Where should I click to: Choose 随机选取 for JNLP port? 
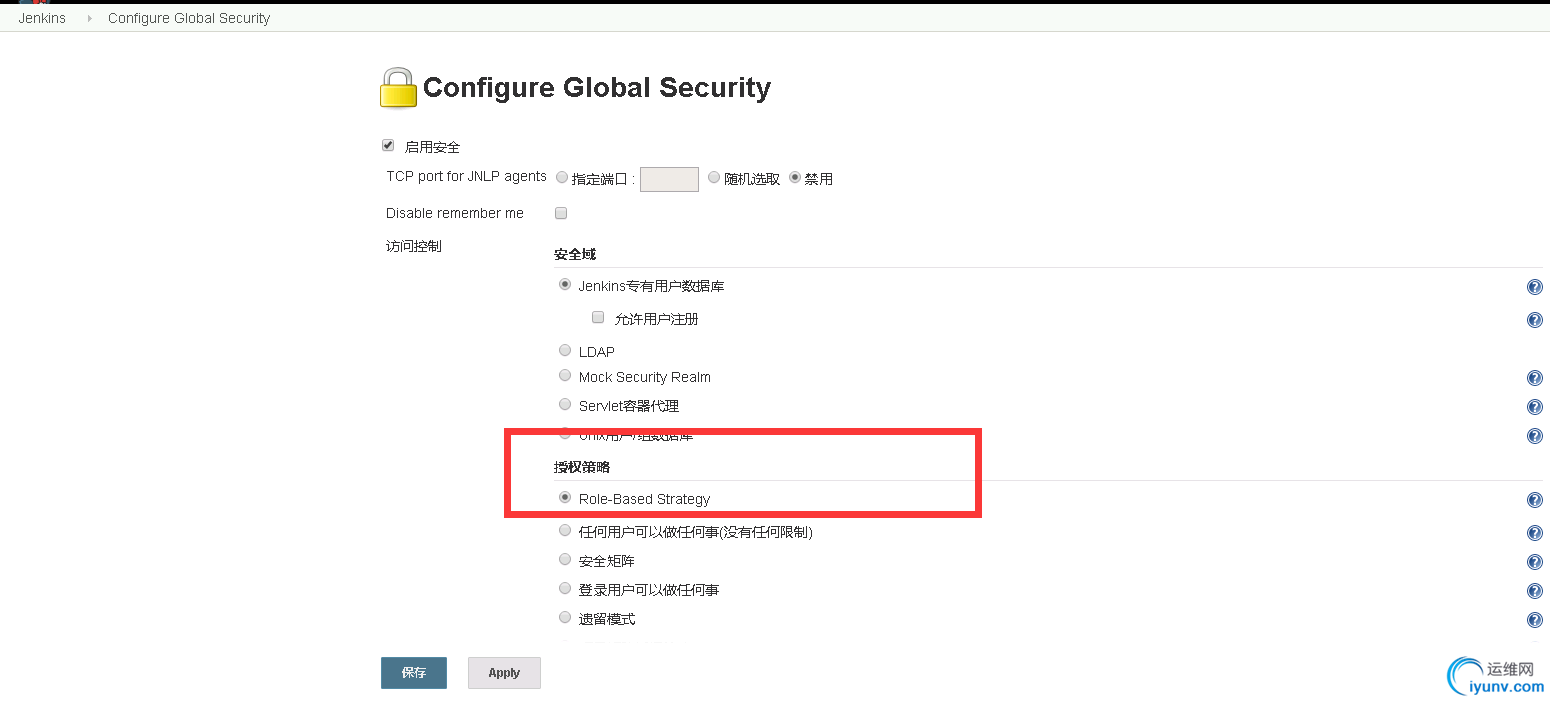point(714,177)
